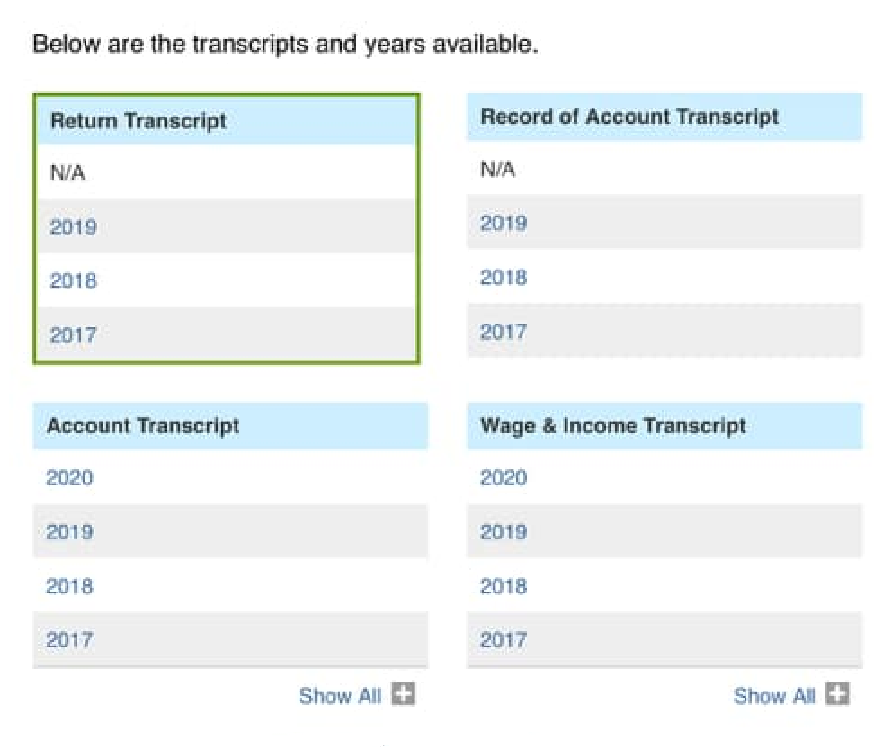Click Show All under Account Transcript
The image size is (894, 748).
[x=340, y=696]
